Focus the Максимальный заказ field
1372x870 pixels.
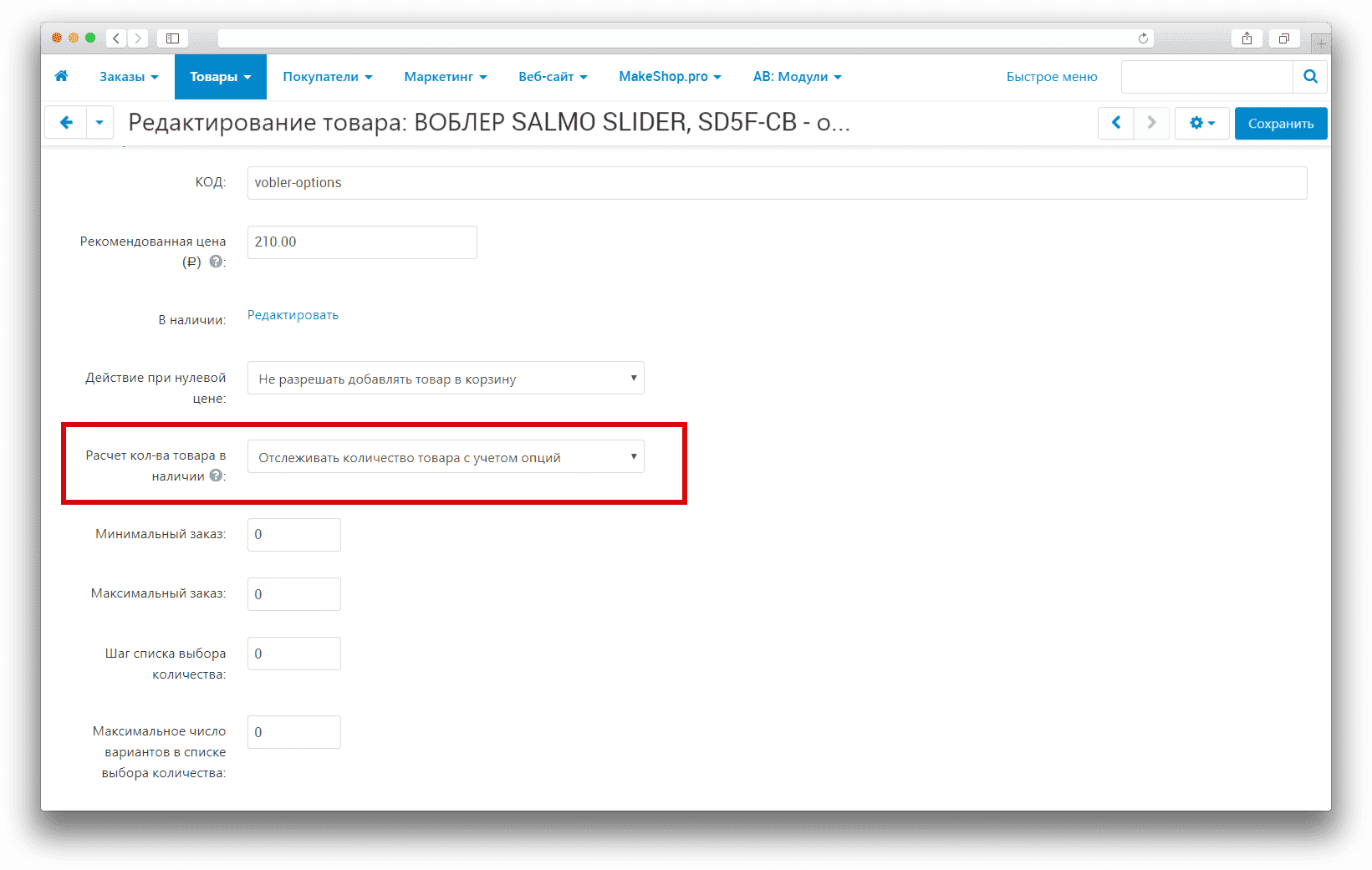(294, 594)
